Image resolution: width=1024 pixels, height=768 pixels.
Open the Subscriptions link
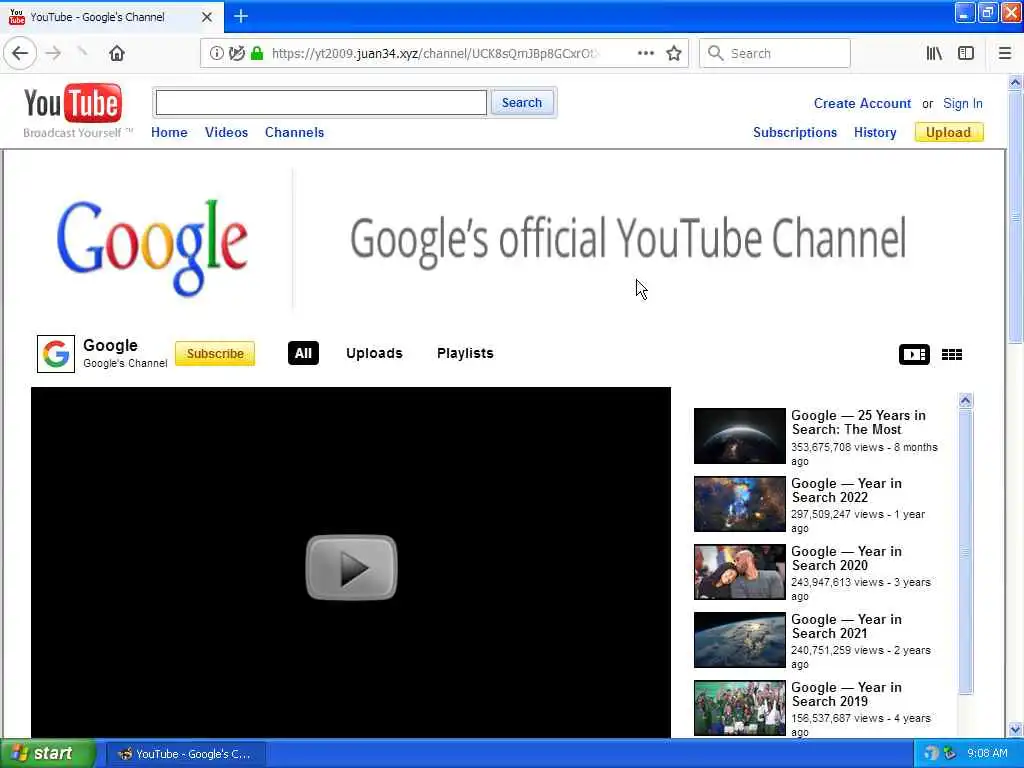pos(795,133)
